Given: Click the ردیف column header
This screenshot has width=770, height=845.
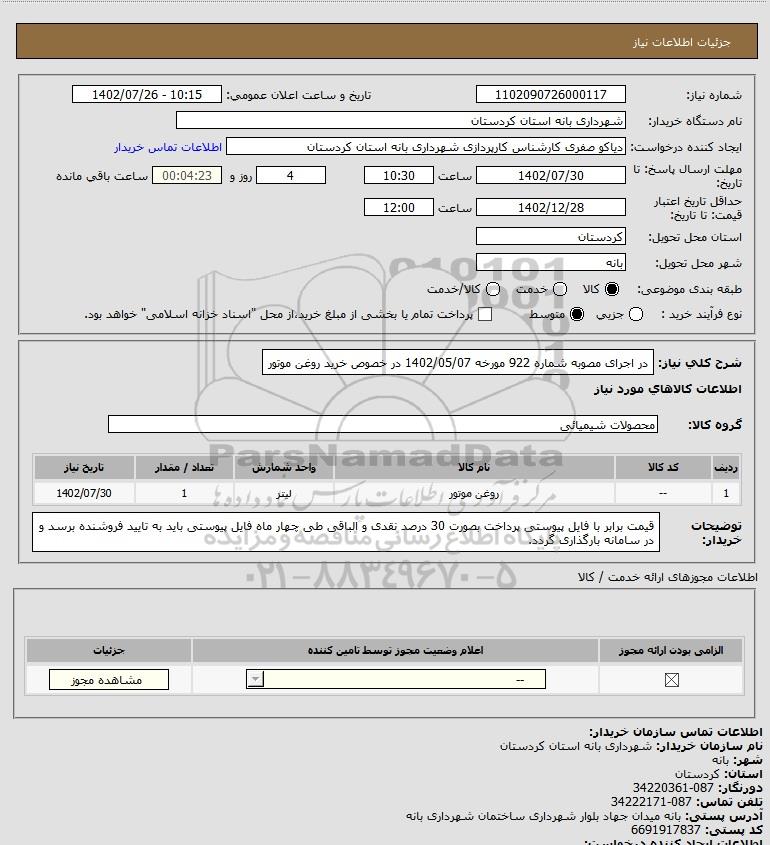Looking at the screenshot, I should [x=726, y=467].
